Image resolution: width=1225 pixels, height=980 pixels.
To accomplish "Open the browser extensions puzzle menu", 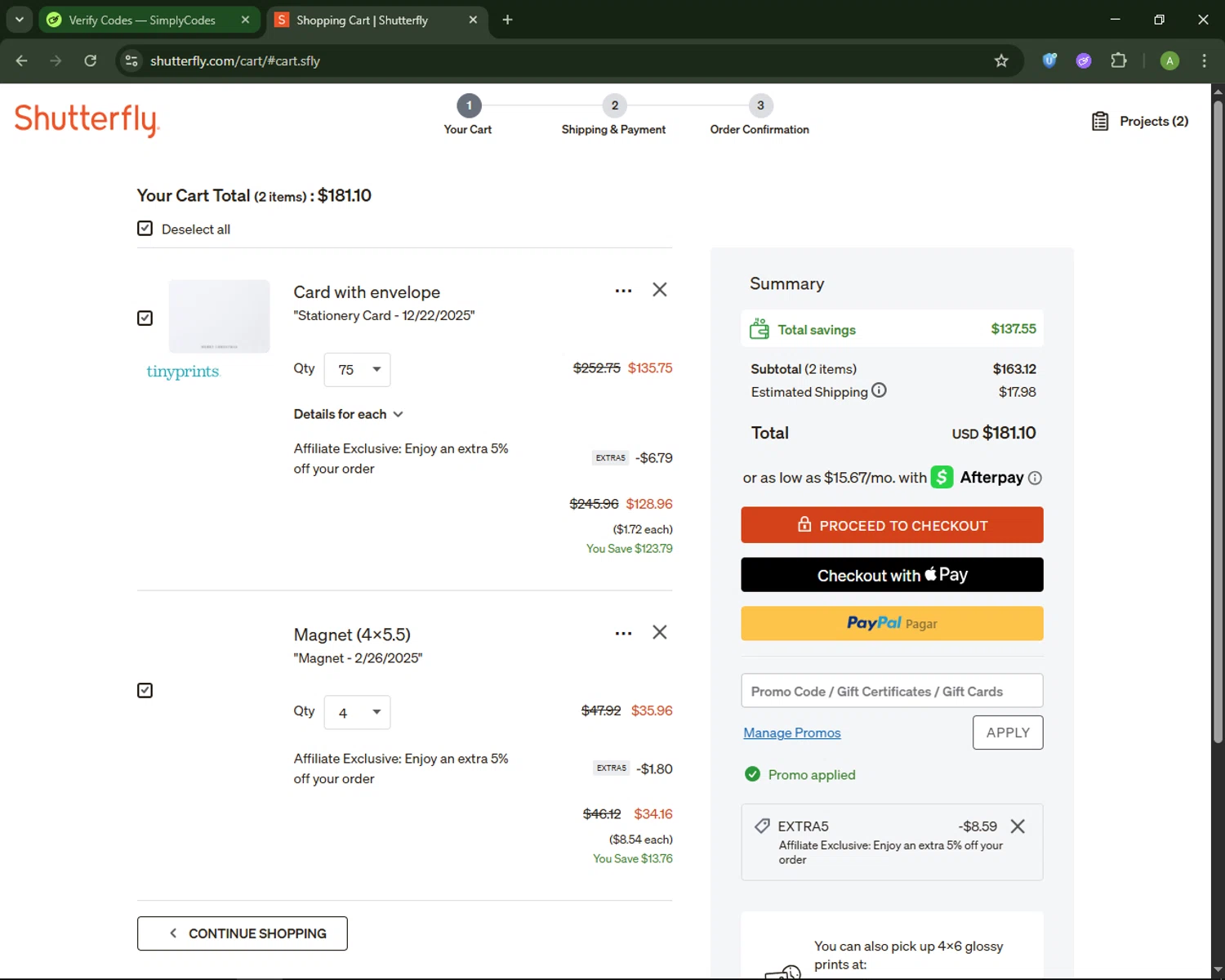I will click(1119, 60).
